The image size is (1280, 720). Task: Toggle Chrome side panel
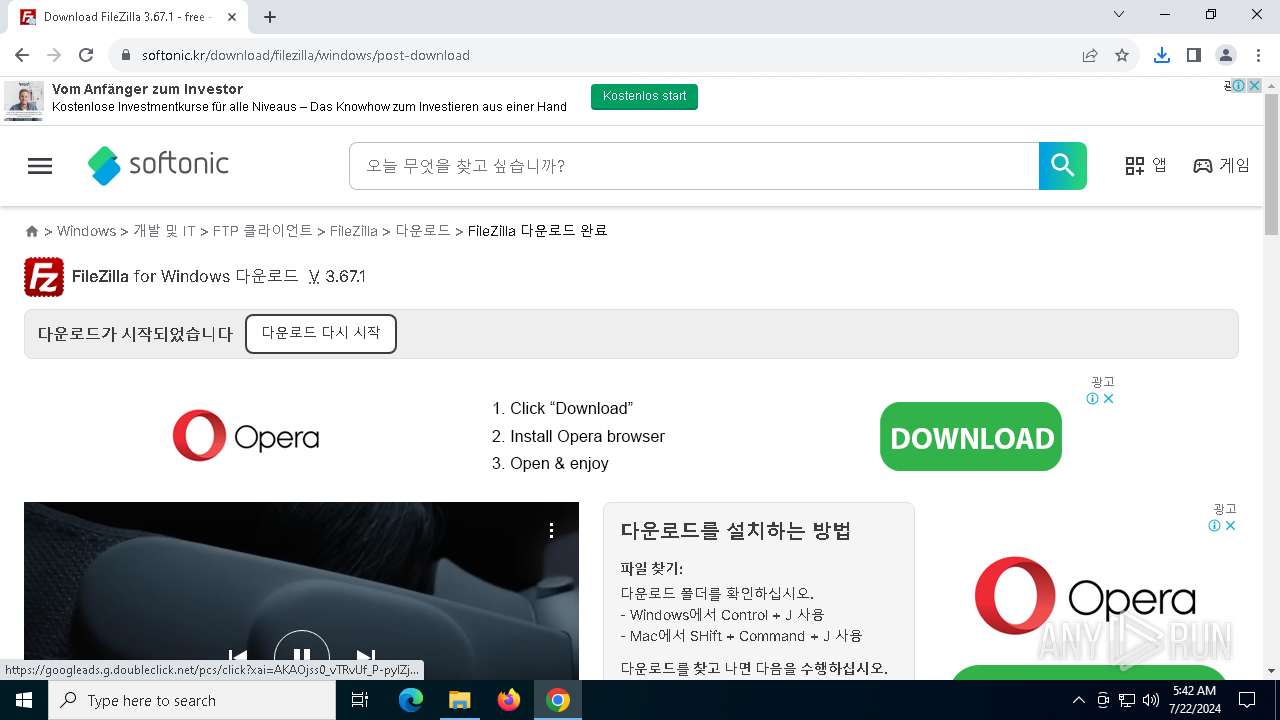point(1194,55)
